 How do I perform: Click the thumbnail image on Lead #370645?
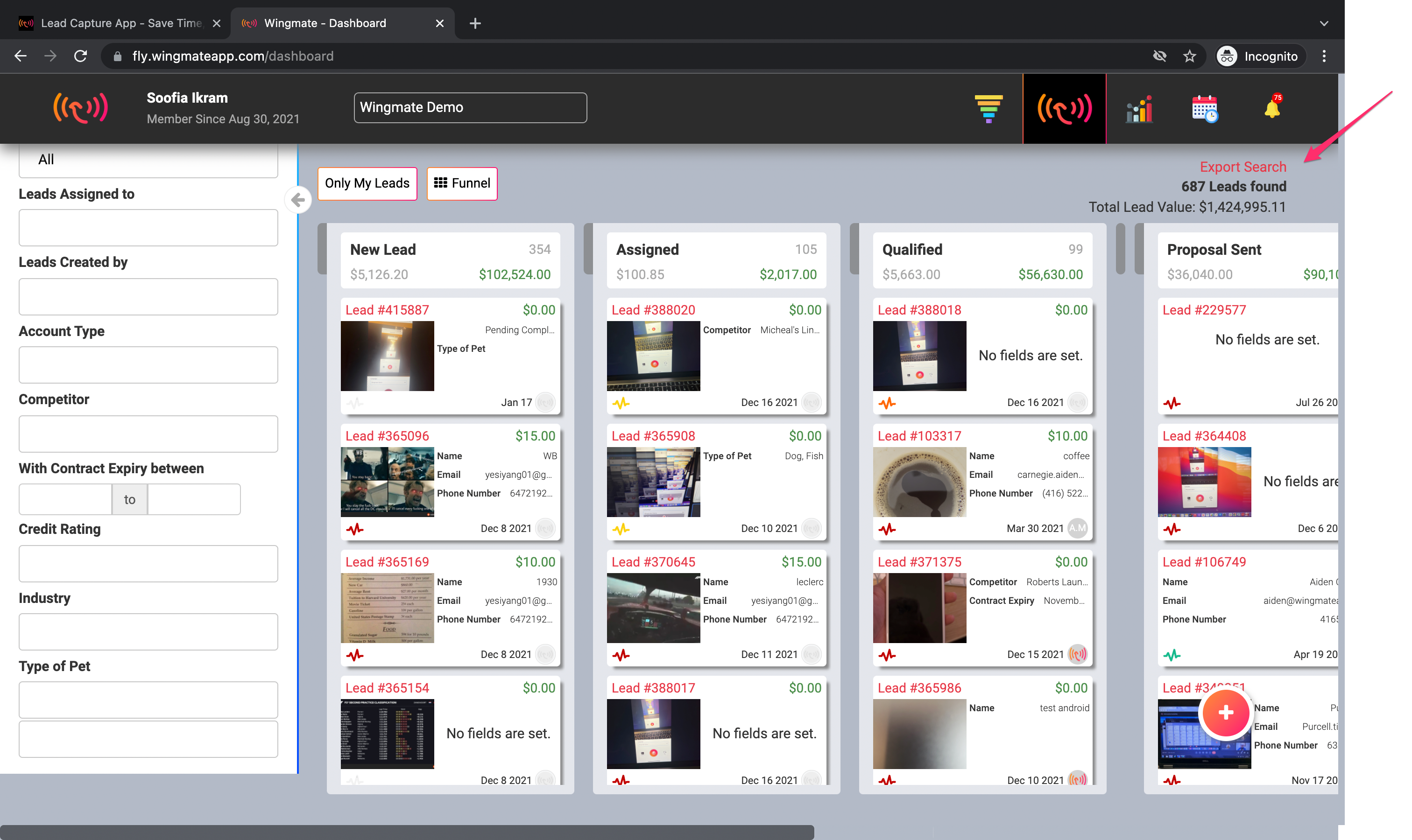tap(654, 608)
